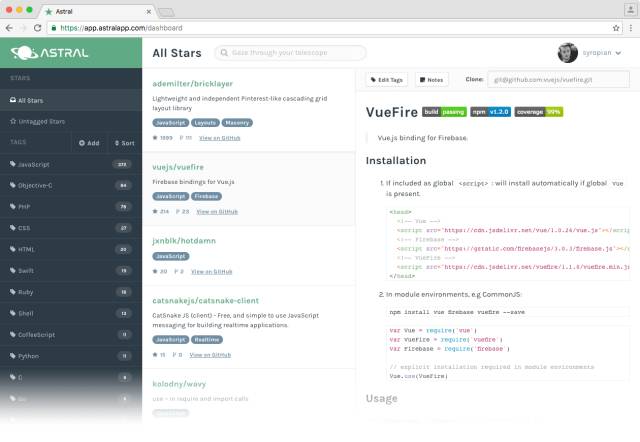
Task: Open Notes for the repository
Action: click(x=432, y=80)
